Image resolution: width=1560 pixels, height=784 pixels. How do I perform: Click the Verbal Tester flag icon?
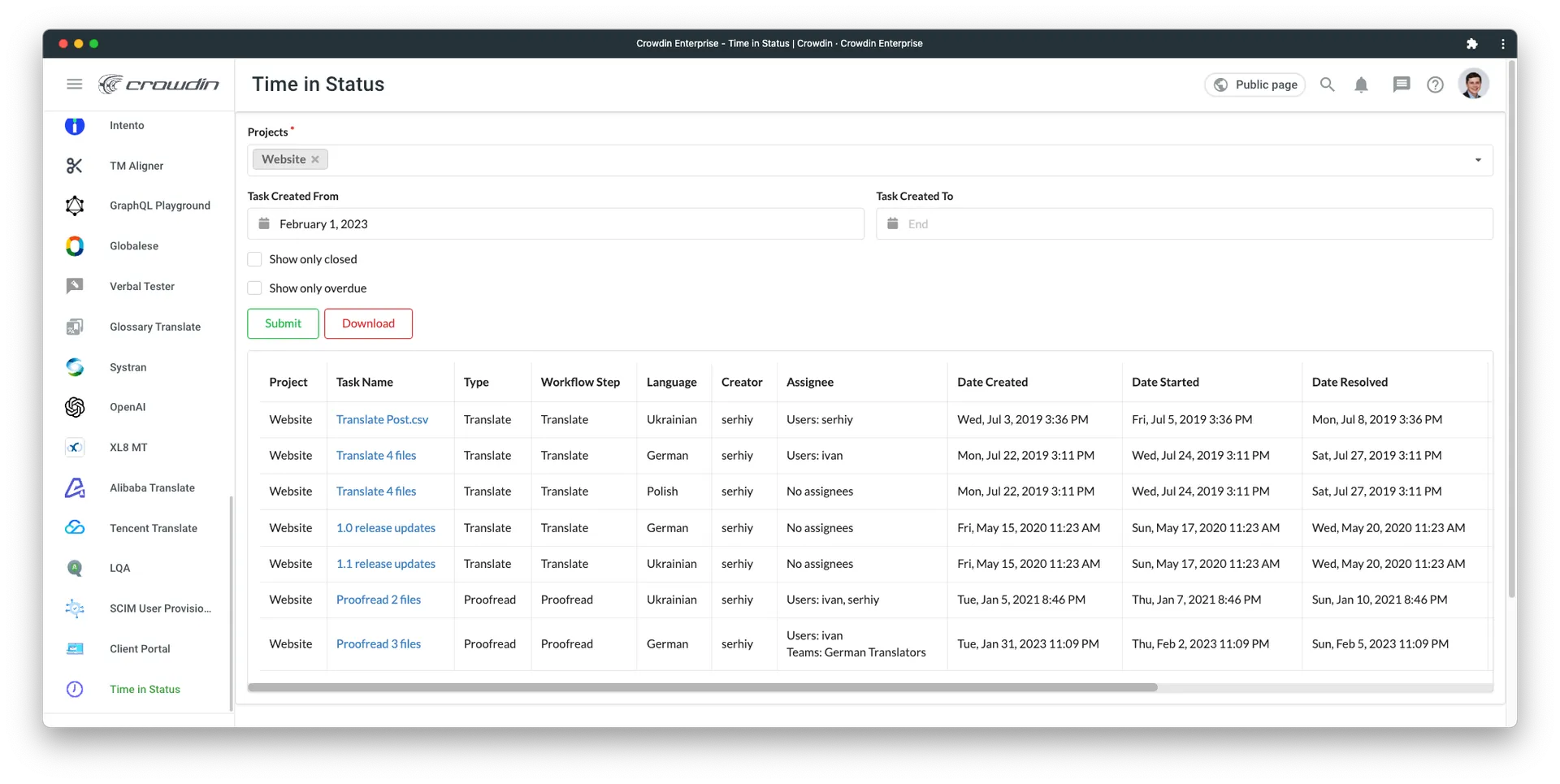pyautogui.click(x=75, y=286)
